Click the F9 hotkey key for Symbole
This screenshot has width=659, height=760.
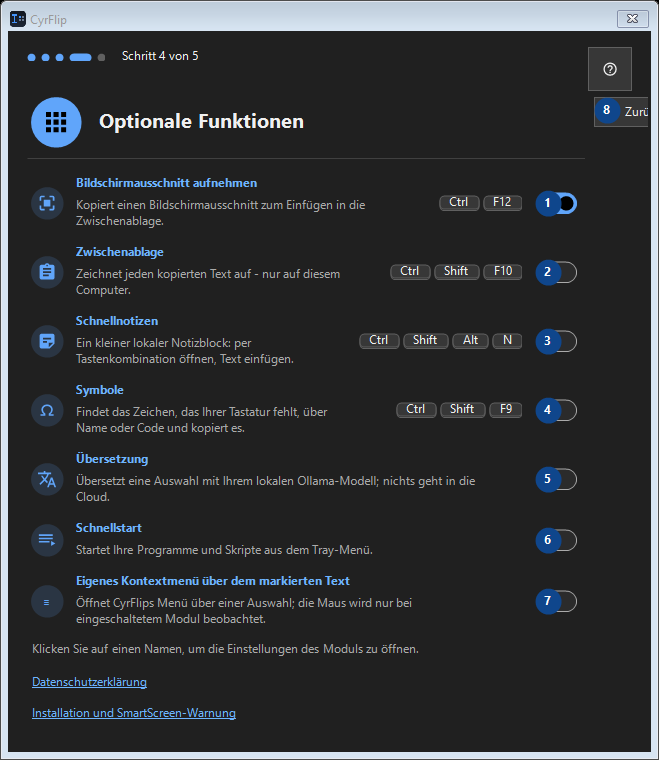pyautogui.click(x=505, y=410)
